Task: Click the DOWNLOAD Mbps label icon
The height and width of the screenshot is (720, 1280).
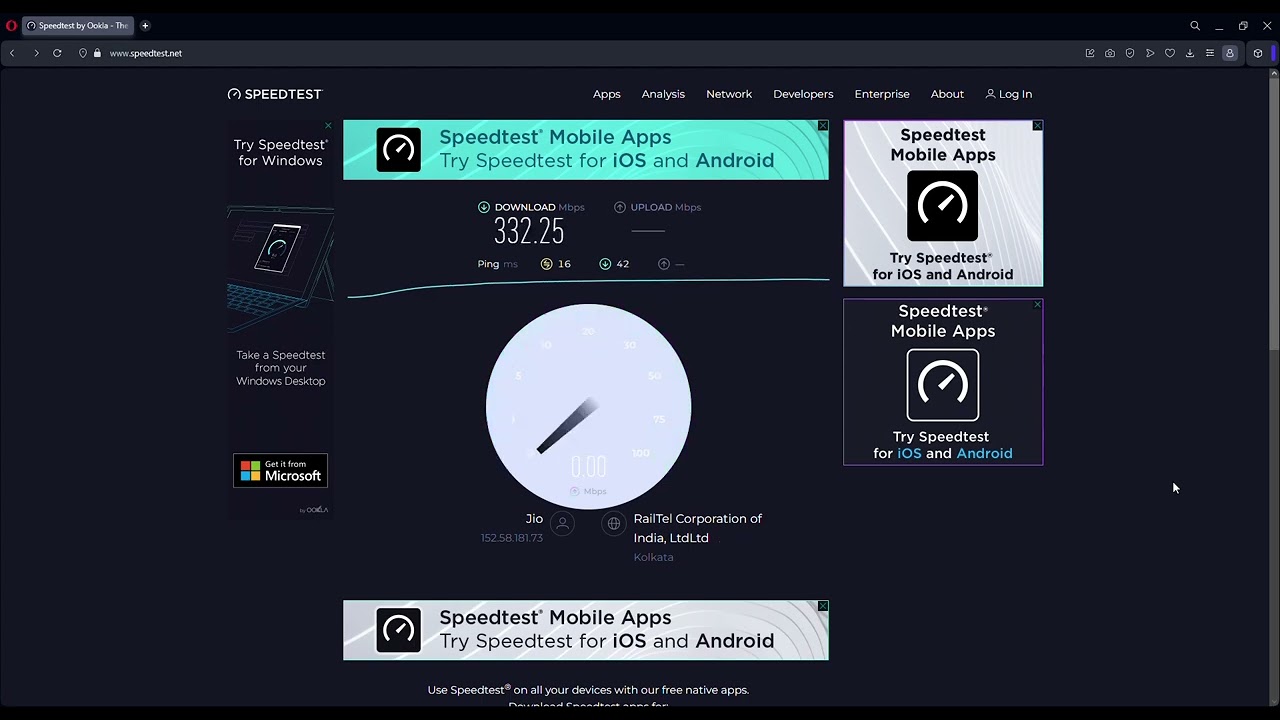Action: click(x=484, y=207)
